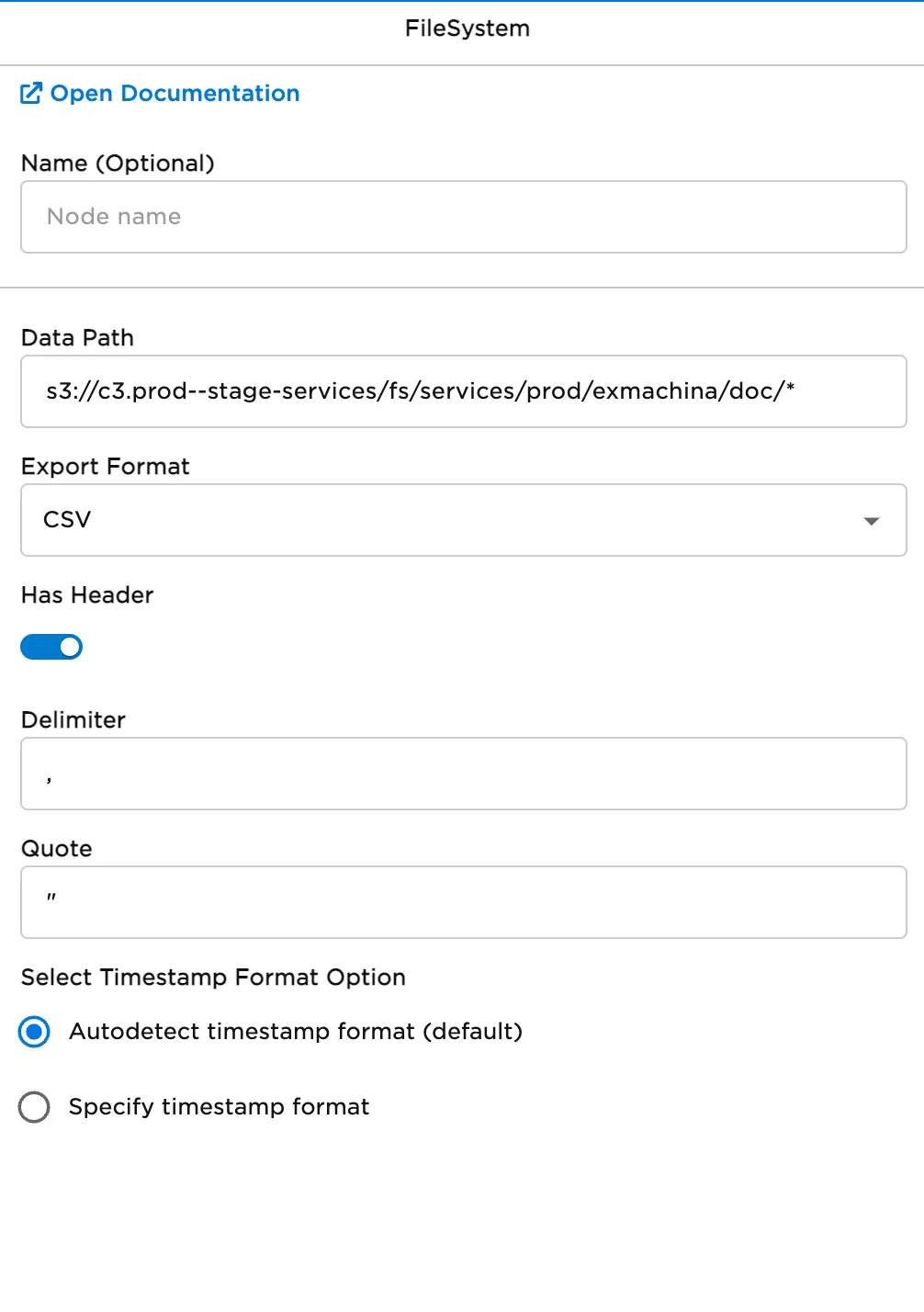Toggle off the Has Header switch
Image resolution: width=924 pixels, height=1312 pixels.
tap(51, 647)
